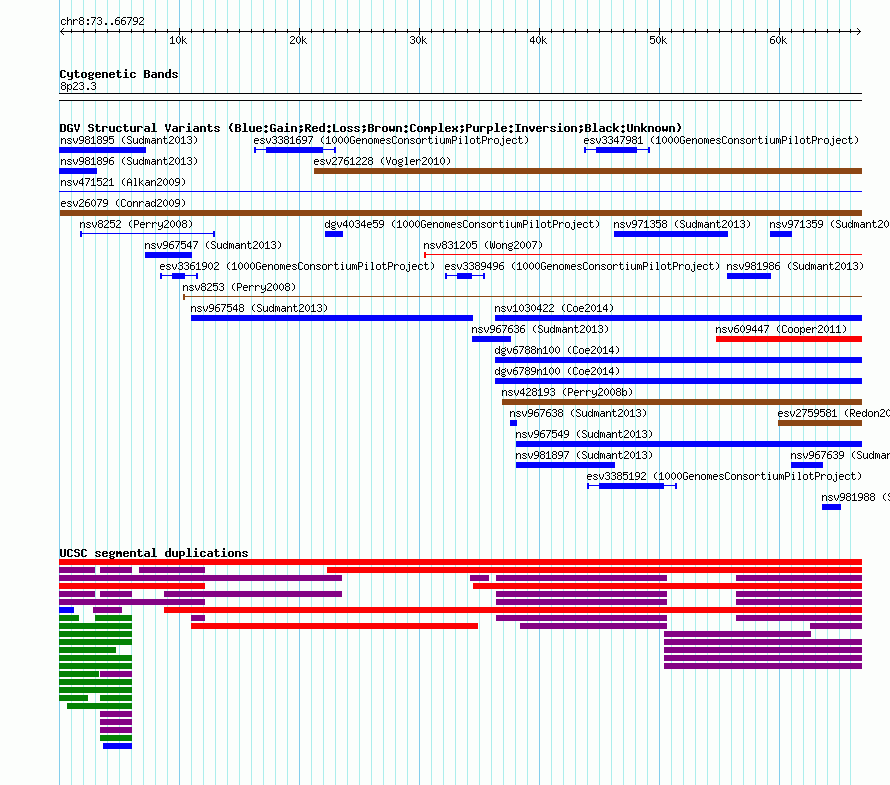Image resolution: width=890 pixels, height=785 pixels.
Task: Open nsv967548 (Sudmant2013) label
Action: [x=259, y=308]
